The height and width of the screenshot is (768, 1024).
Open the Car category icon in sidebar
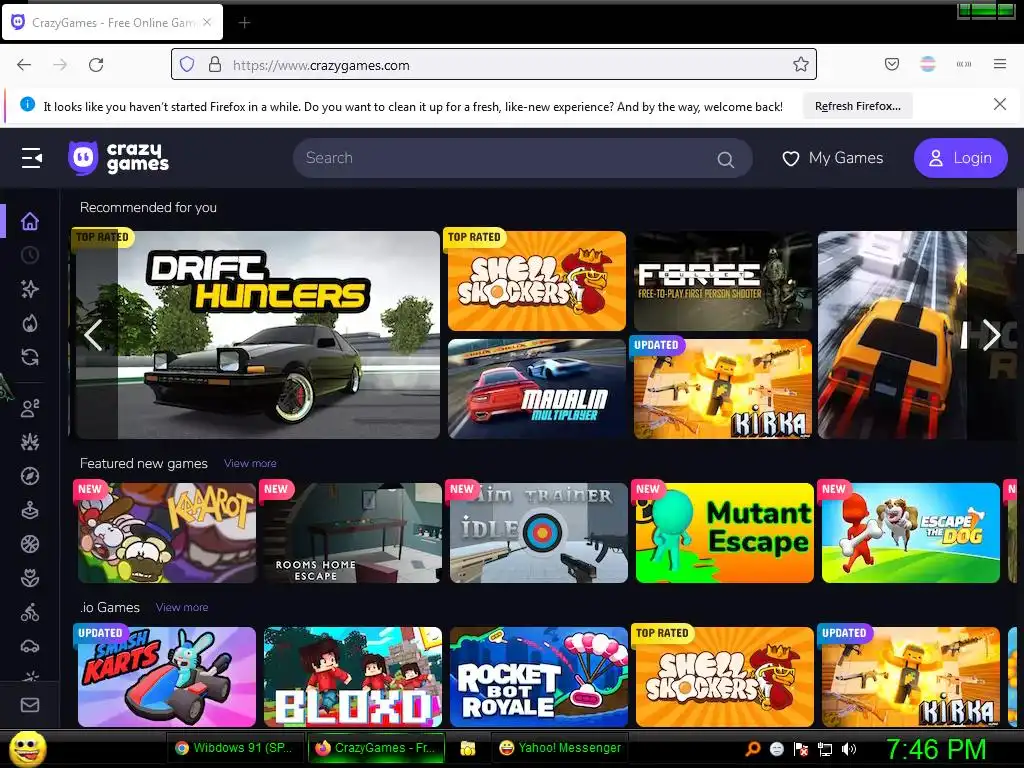click(30, 646)
